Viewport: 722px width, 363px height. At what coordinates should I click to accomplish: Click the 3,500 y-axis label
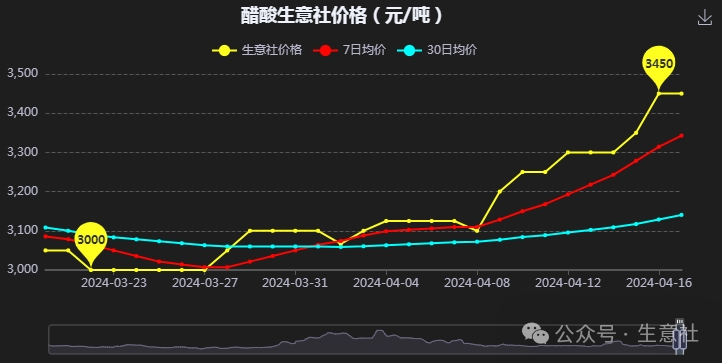point(22,74)
